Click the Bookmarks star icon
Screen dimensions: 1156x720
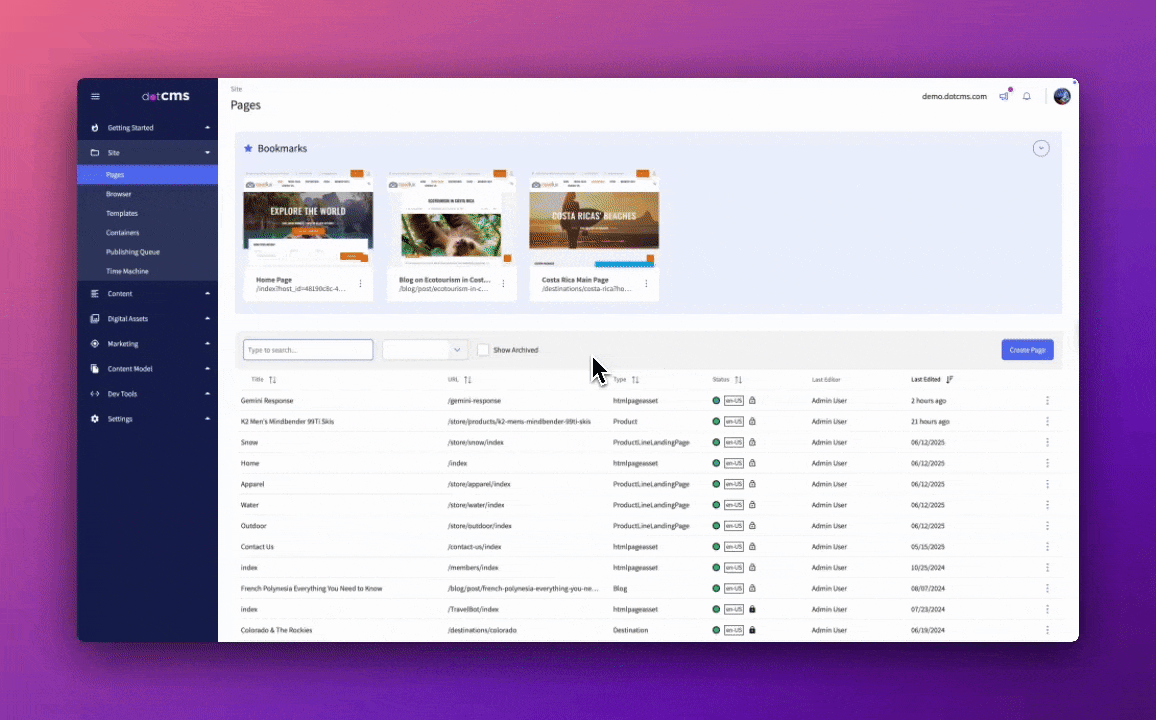point(248,148)
